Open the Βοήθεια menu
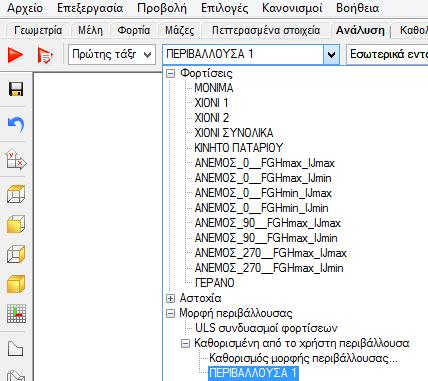This screenshot has width=428, height=381. 358,8
